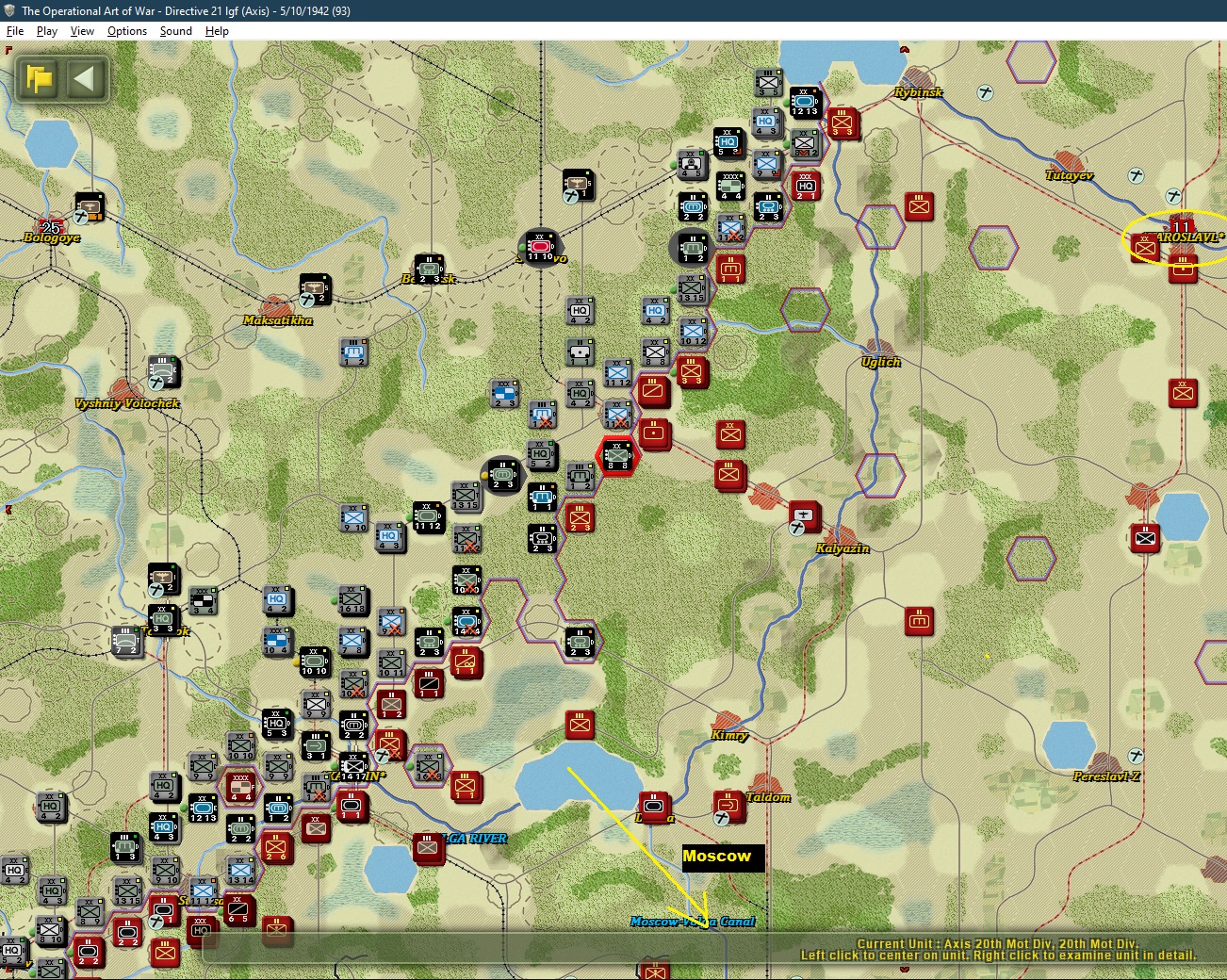Select the dark red 6-5 unit
Viewport: 1227px width, 980px height.
(238, 910)
